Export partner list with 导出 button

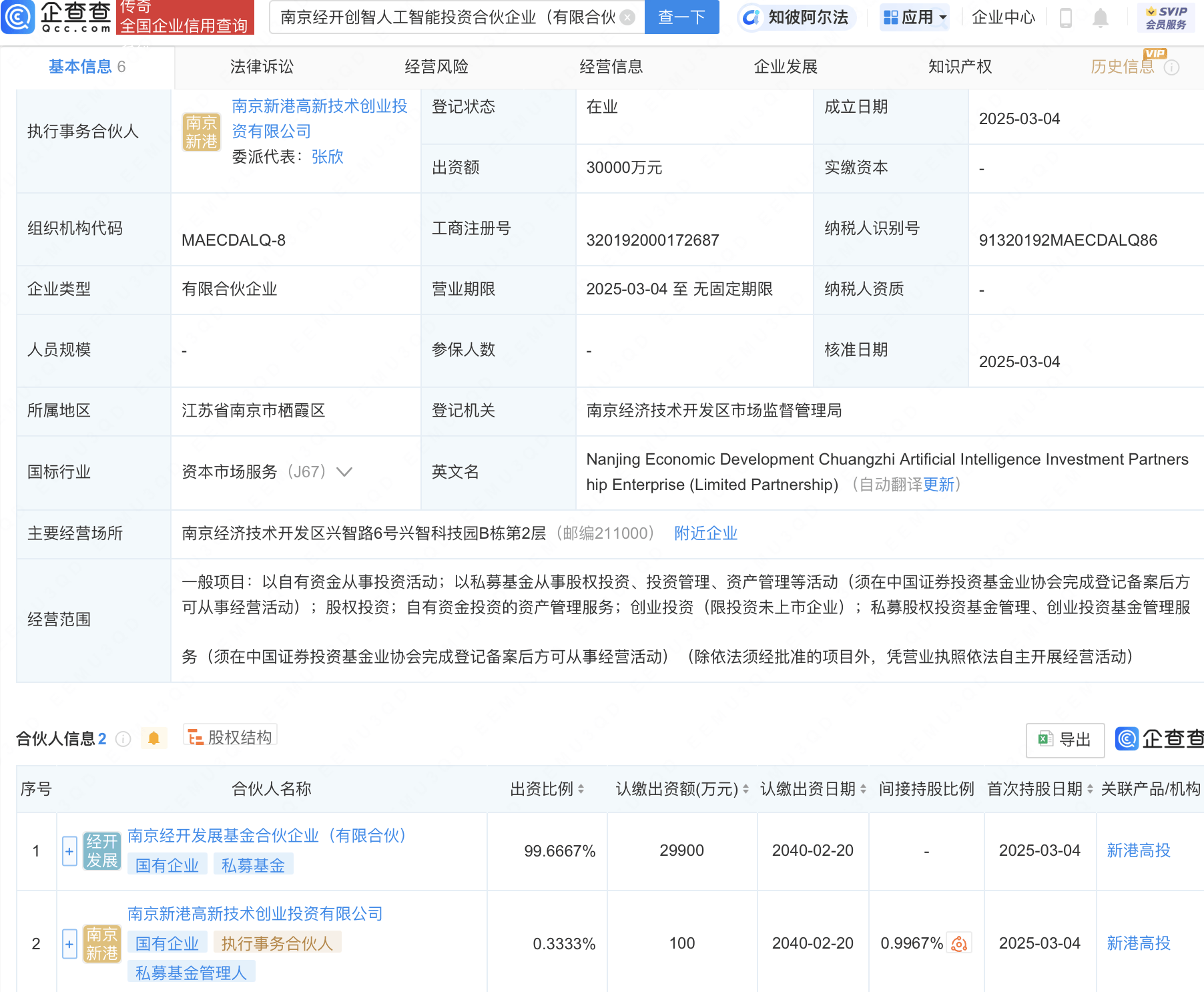pos(1065,740)
